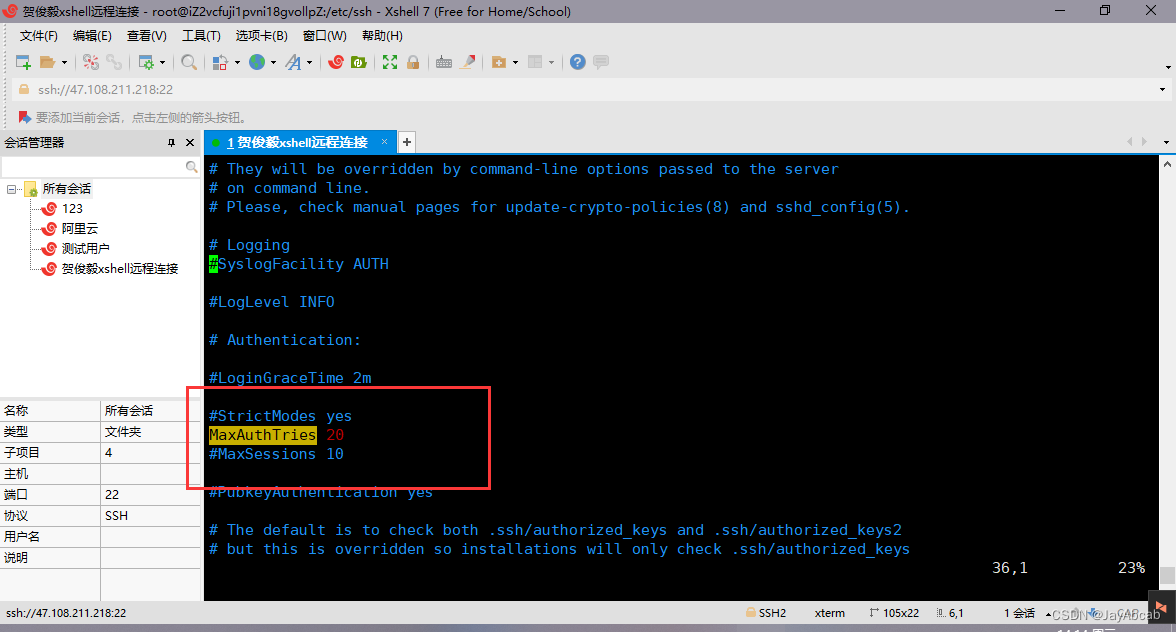This screenshot has width=1176, height=632.
Task: Click the magnifier find icon
Action: coord(189,62)
